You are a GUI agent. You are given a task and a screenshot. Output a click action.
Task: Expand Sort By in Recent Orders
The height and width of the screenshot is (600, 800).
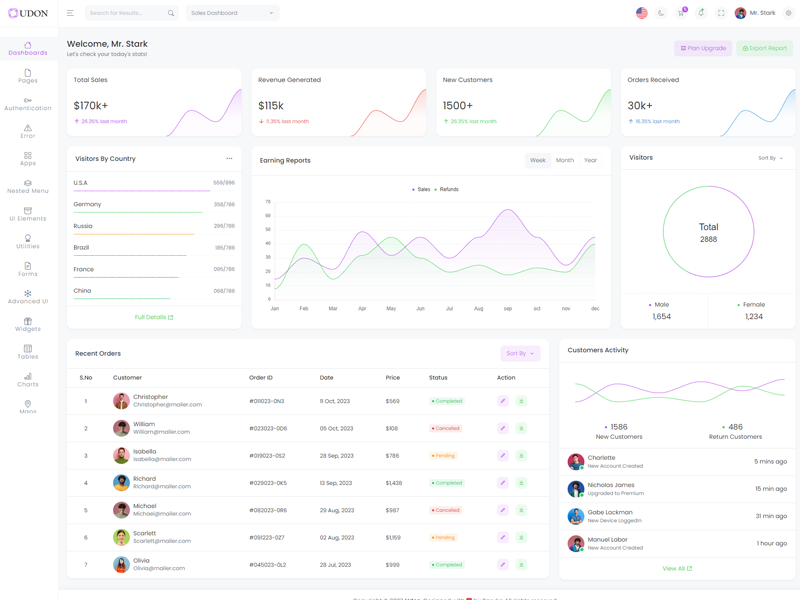coord(520,353)
